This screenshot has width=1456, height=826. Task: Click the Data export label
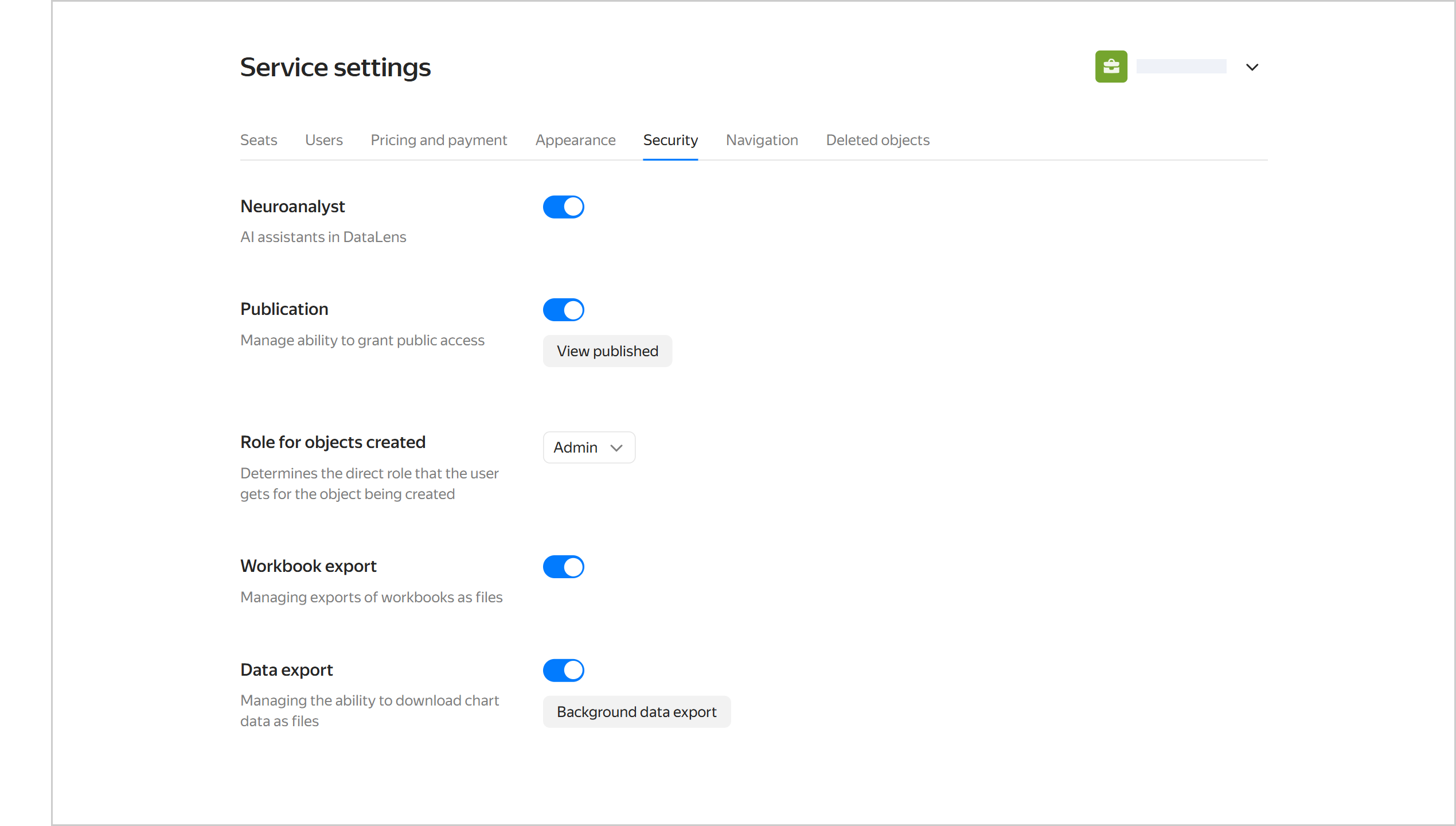tap(287, 669)
